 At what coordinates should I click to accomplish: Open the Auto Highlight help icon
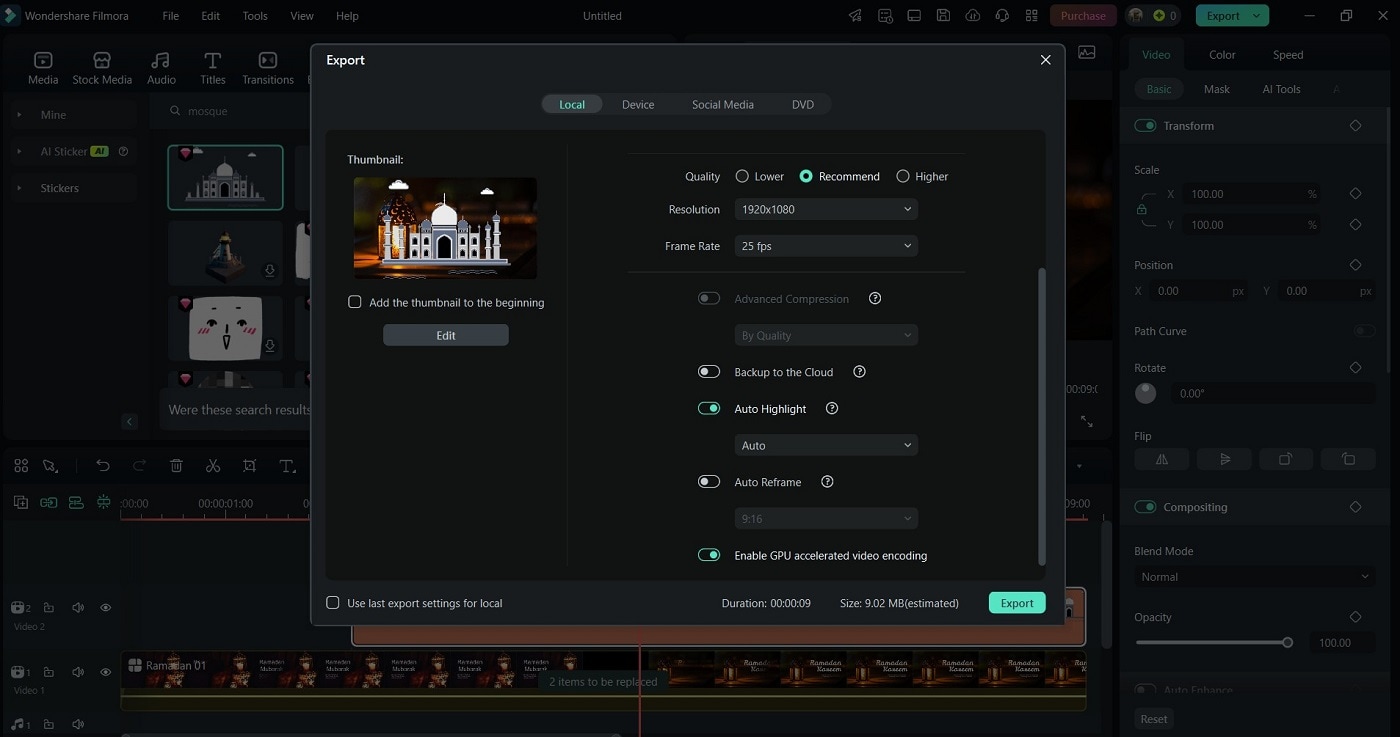(x=832, y=408)
